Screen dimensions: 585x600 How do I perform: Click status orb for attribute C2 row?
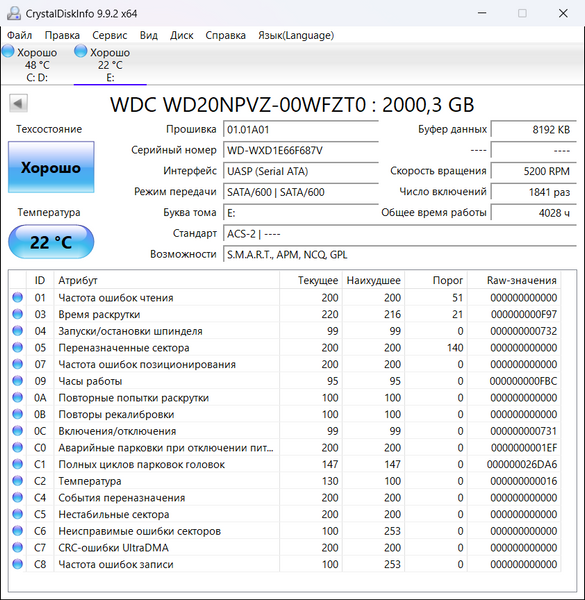pyautogui.click(x=18, y=481)
